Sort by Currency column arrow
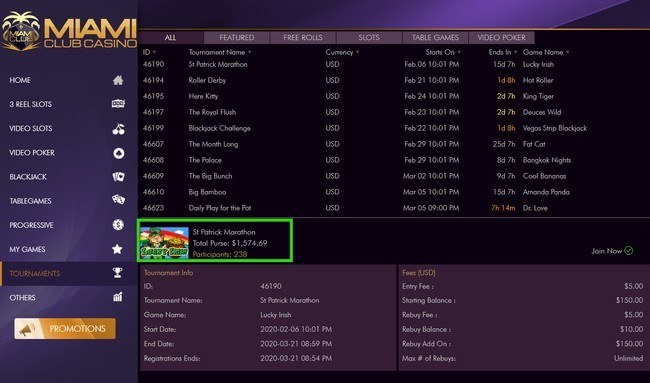Viewport: 650px width, 383px height. tap(357, 52)
